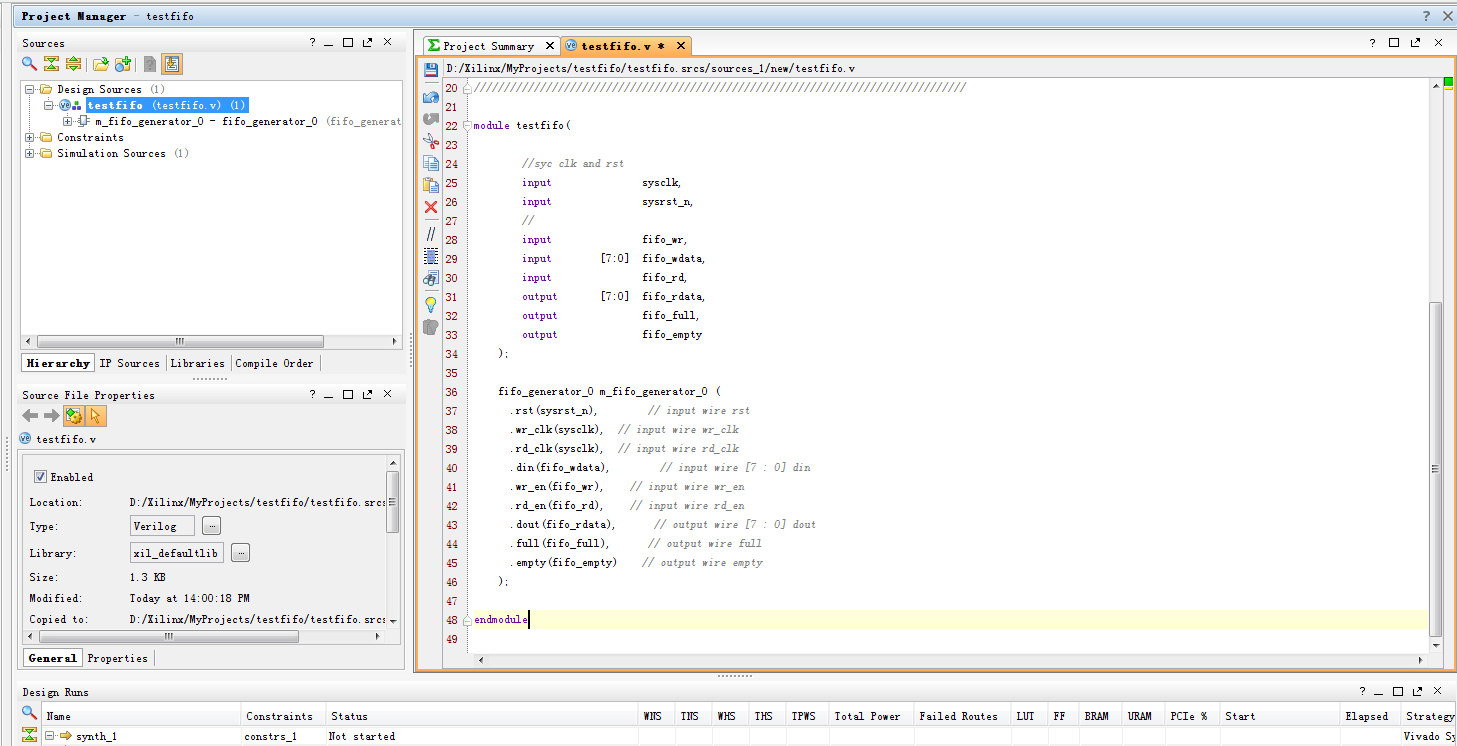Click the Find binoculars icon in editor

click(x=431, y=278)
